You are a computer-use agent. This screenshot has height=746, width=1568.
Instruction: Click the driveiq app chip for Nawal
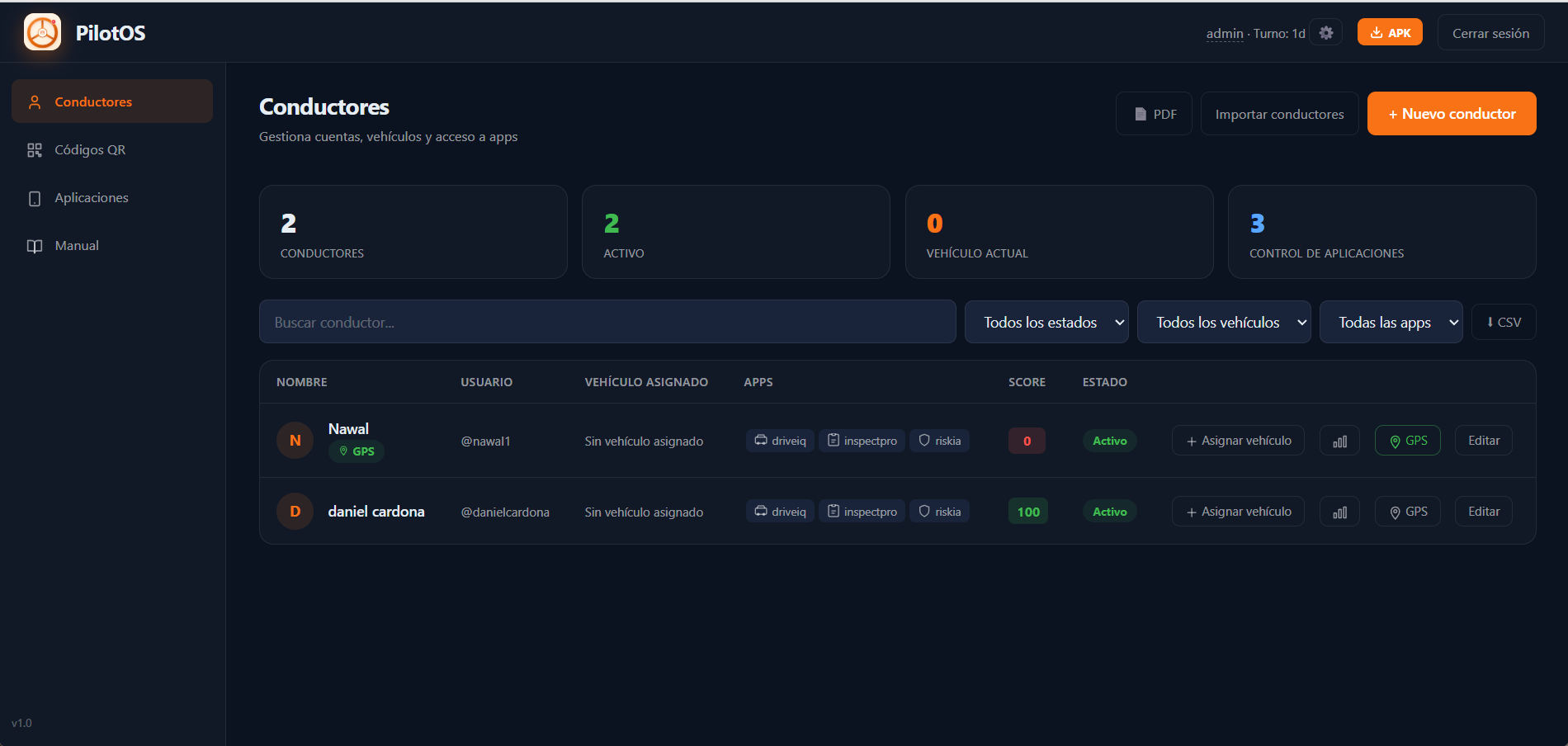pyautogui.click(x=780, y=441)
